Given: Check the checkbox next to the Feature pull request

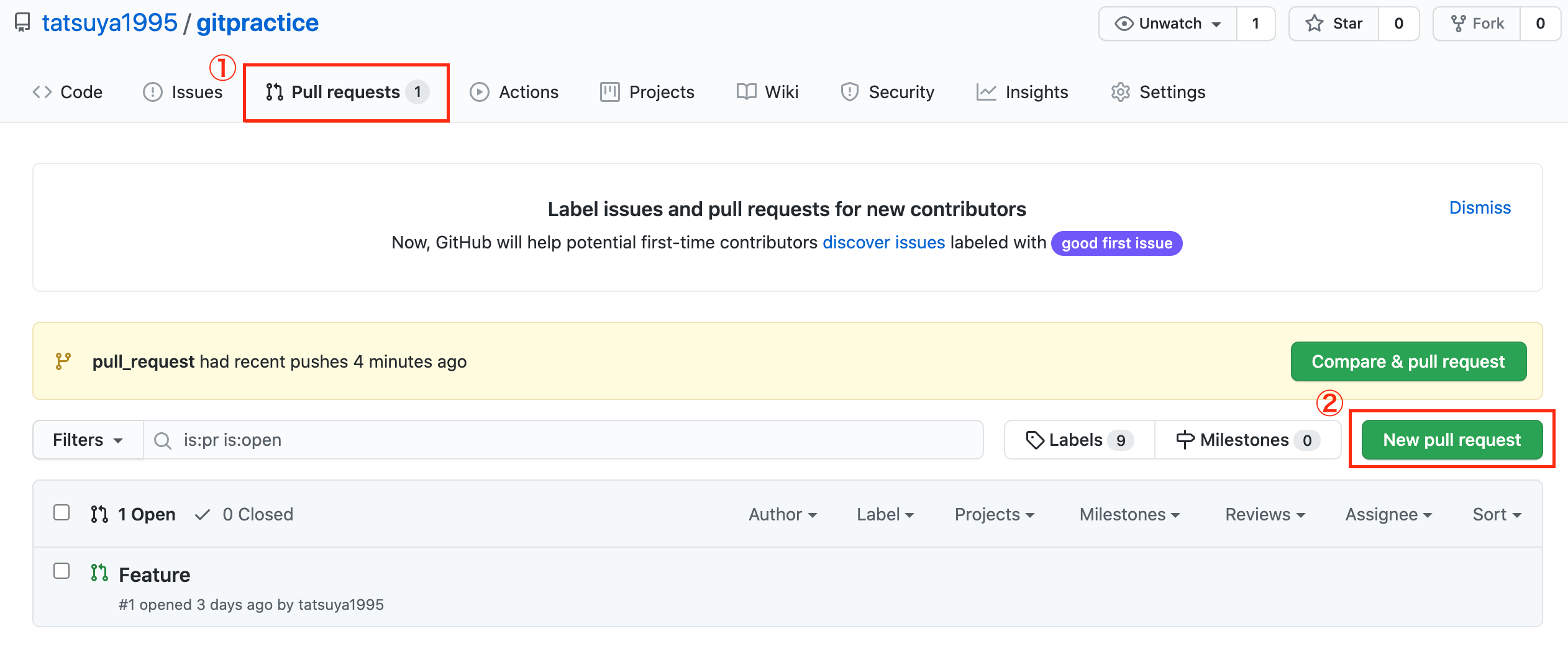Looking at the screenshot, I should click(62, 571).
